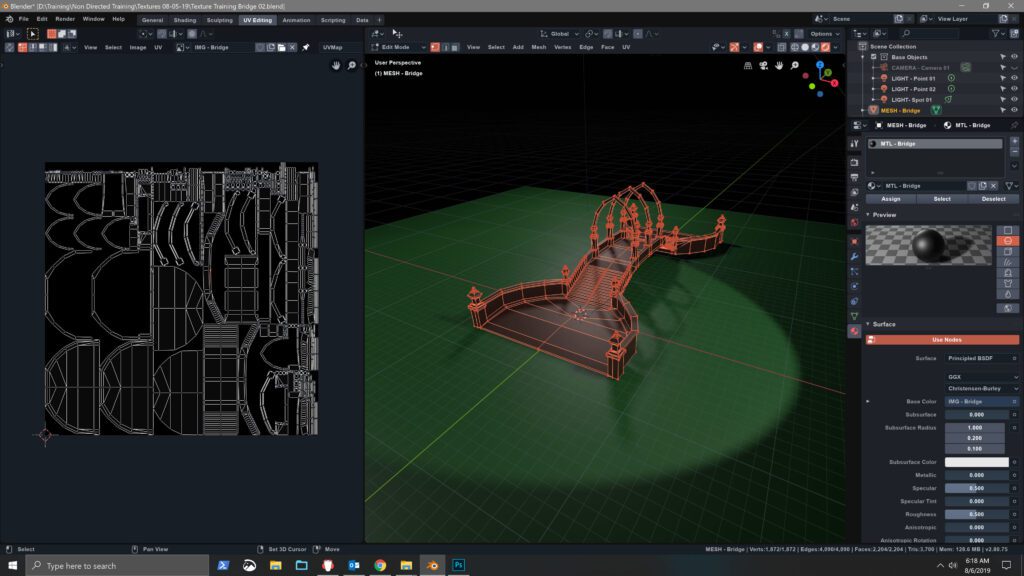Switch to the Shading workspace tab
The height and width of the screenshot is (576, 1024).
[x=185, y=19]
